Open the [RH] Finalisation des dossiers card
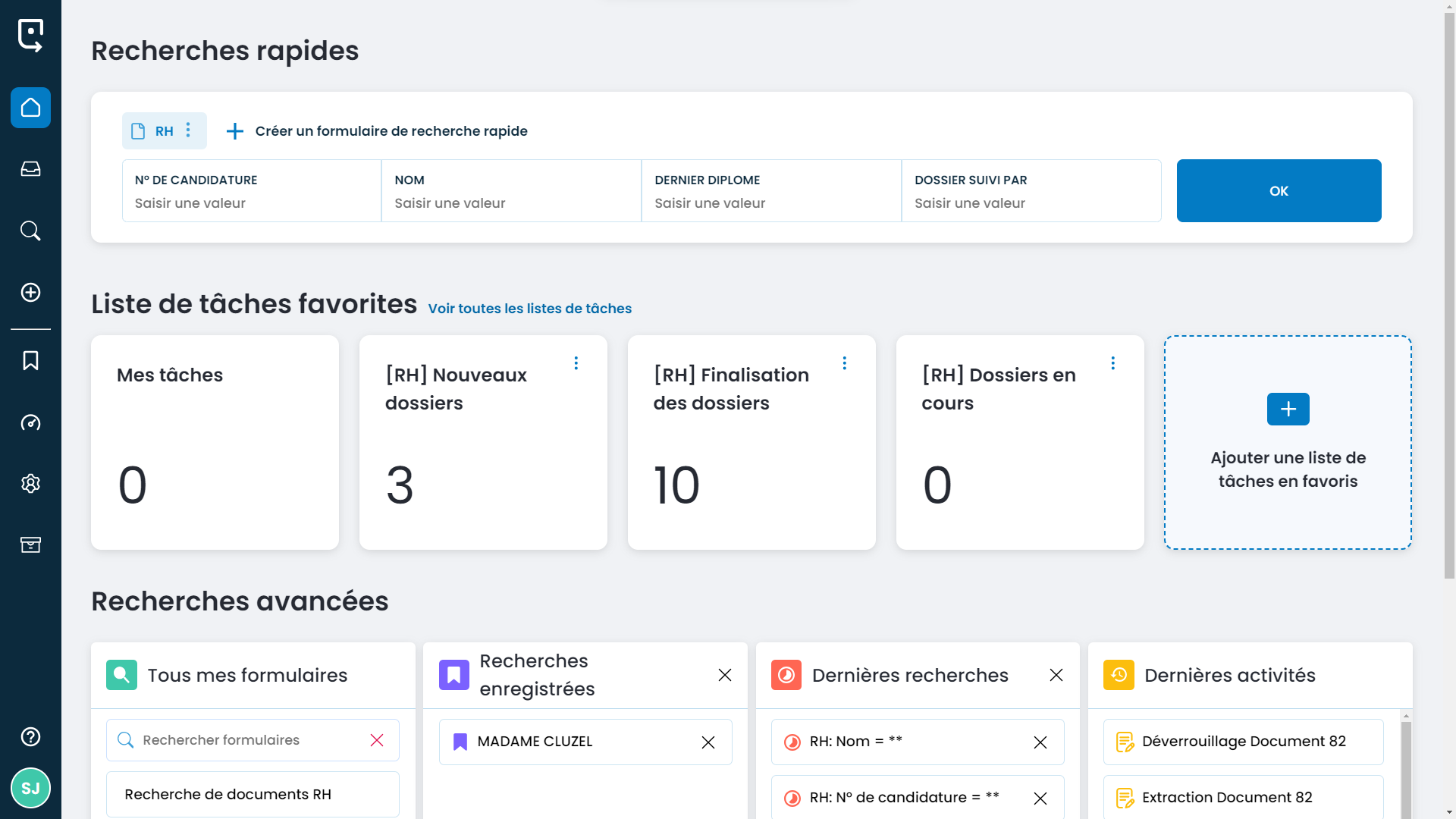Image resolution: width=1456 pixels, height=819 pixels. pos(752,442)
